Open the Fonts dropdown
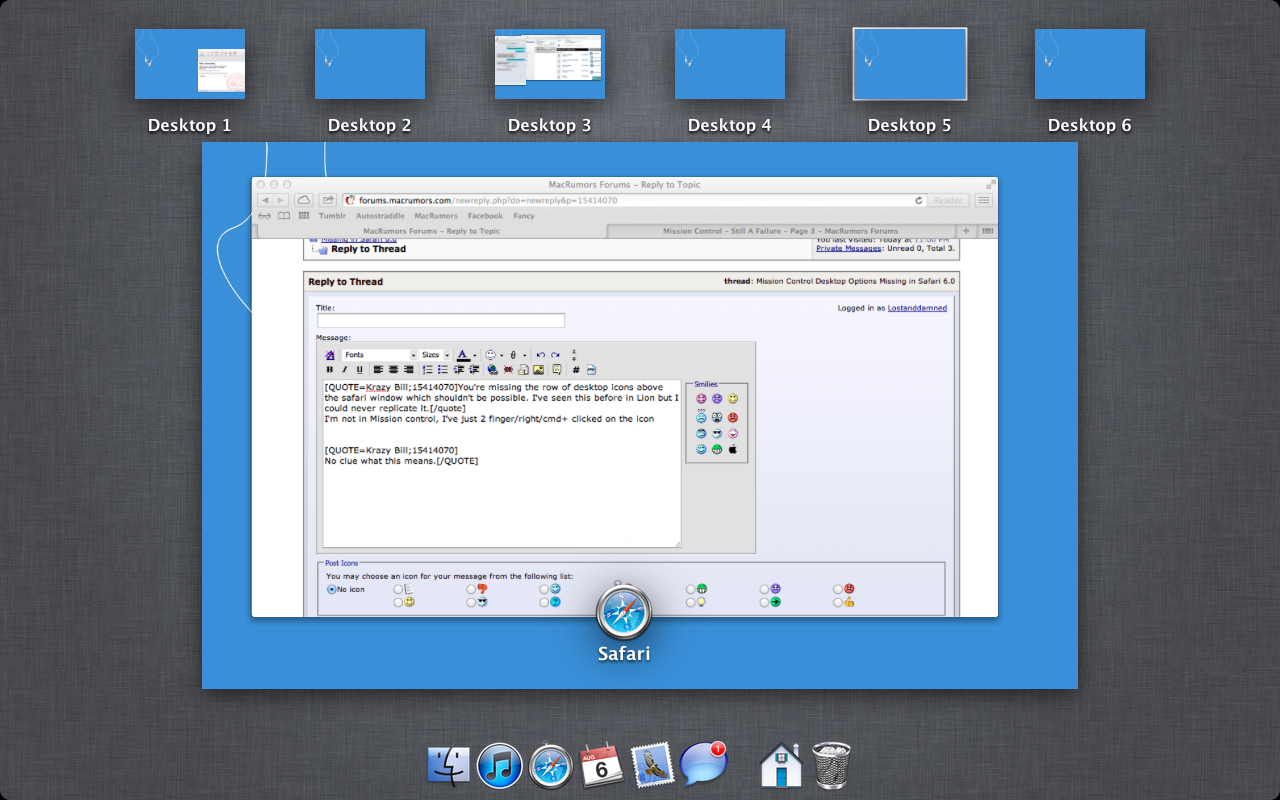Viewport: 1280px width, 800px height. pyautogui.click(x=380, y=355)
